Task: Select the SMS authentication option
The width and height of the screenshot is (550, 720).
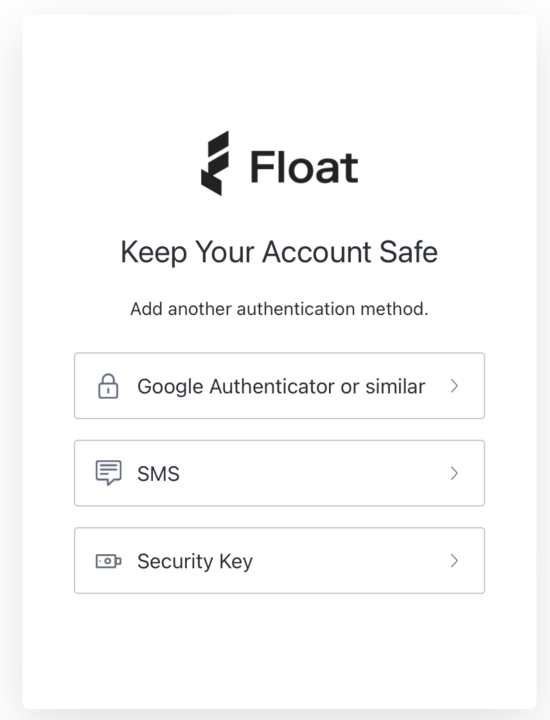Action: (279, 473)
